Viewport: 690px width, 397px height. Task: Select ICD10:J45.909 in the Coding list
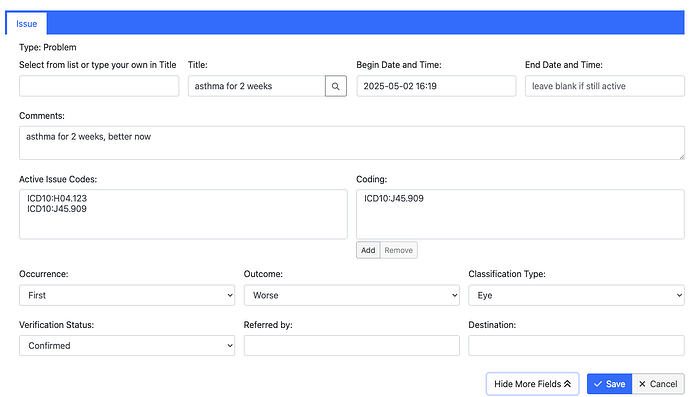pyautogui.click(x=394, y=198)
